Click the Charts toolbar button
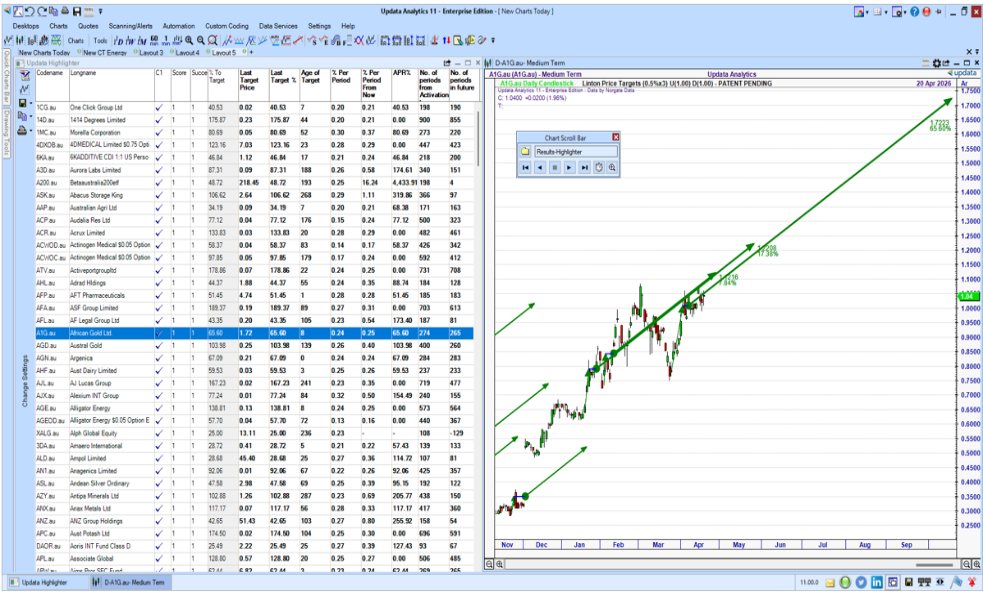The width and height of the screenshot is (983, 593). [x=76, y=41]
